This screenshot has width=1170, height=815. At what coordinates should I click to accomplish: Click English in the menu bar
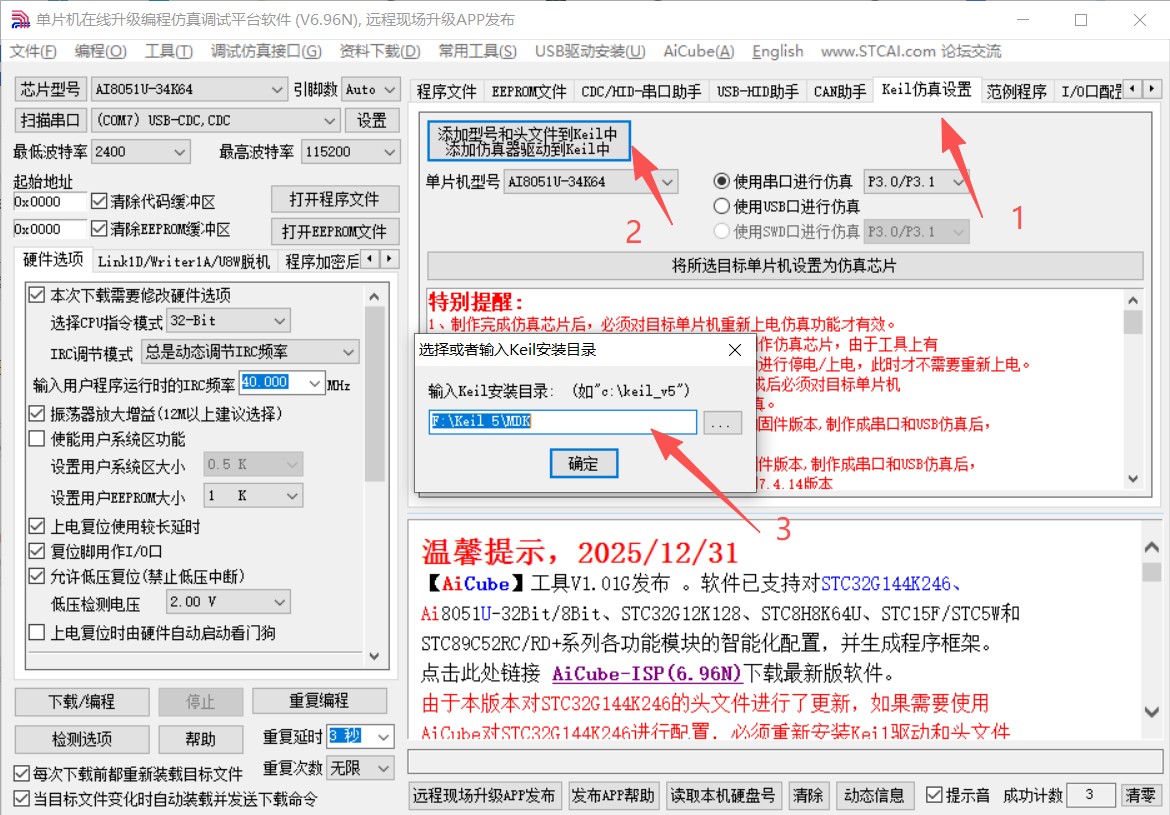(777, 51)
